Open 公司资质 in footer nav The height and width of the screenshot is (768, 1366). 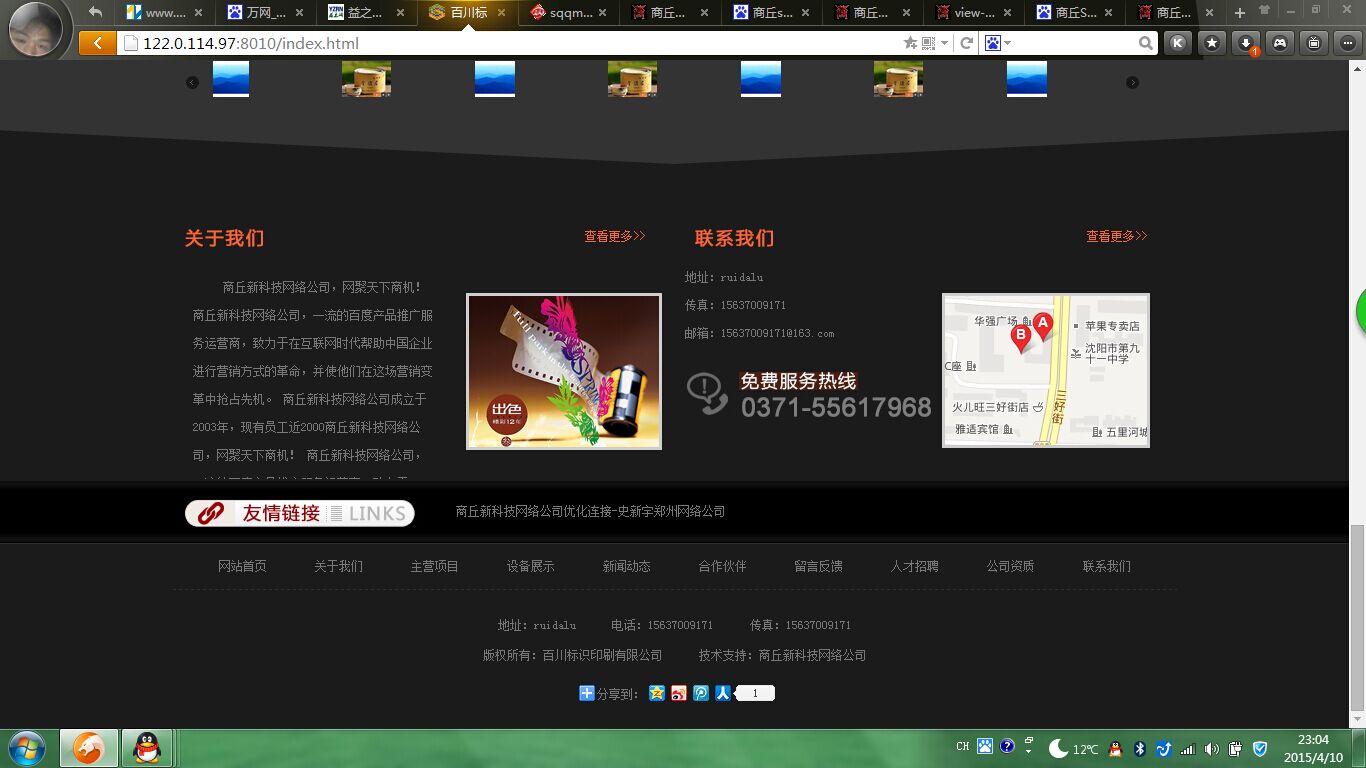pos(1010,566)
